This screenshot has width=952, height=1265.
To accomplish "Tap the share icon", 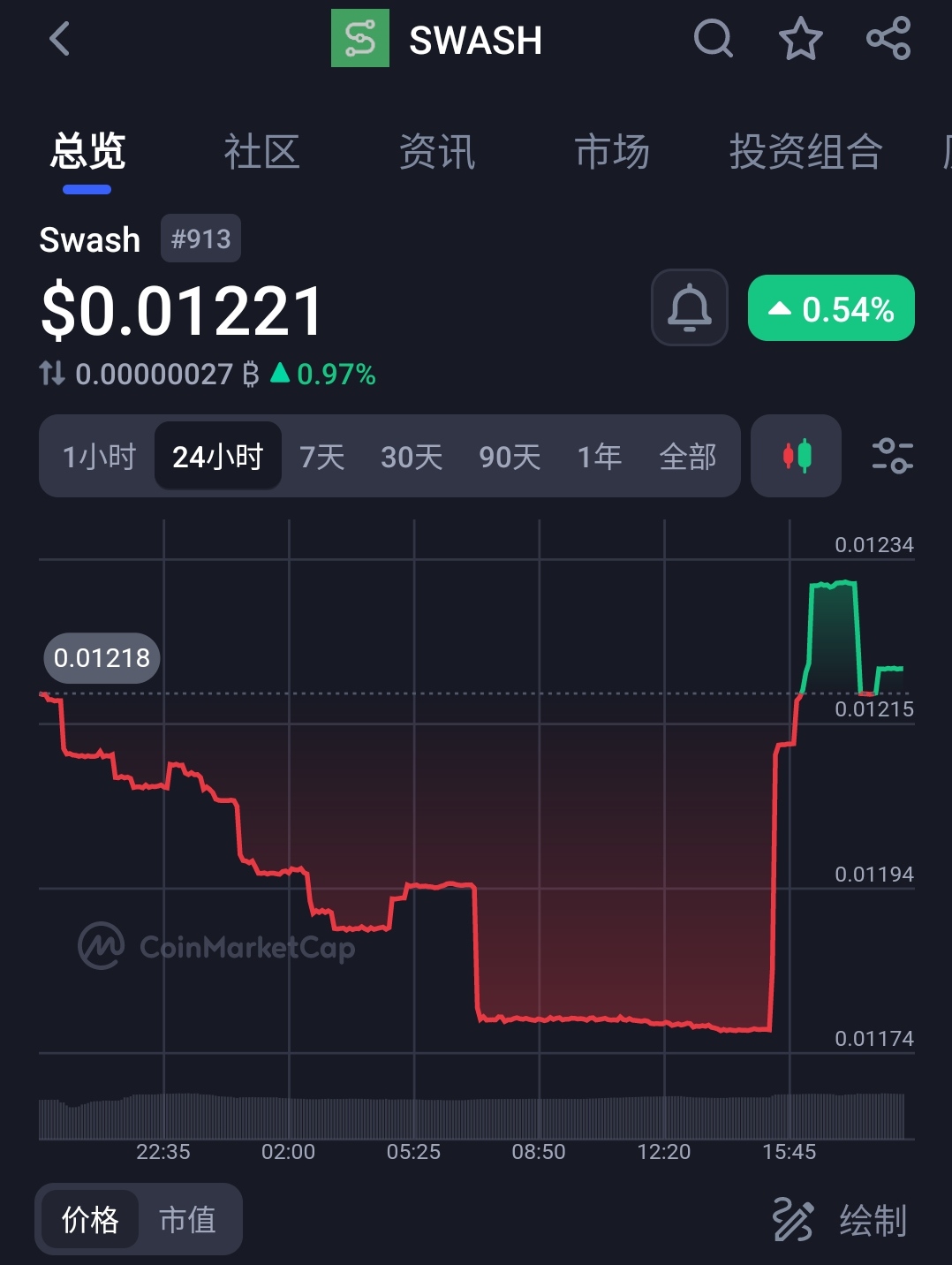I will pos(888,39).
